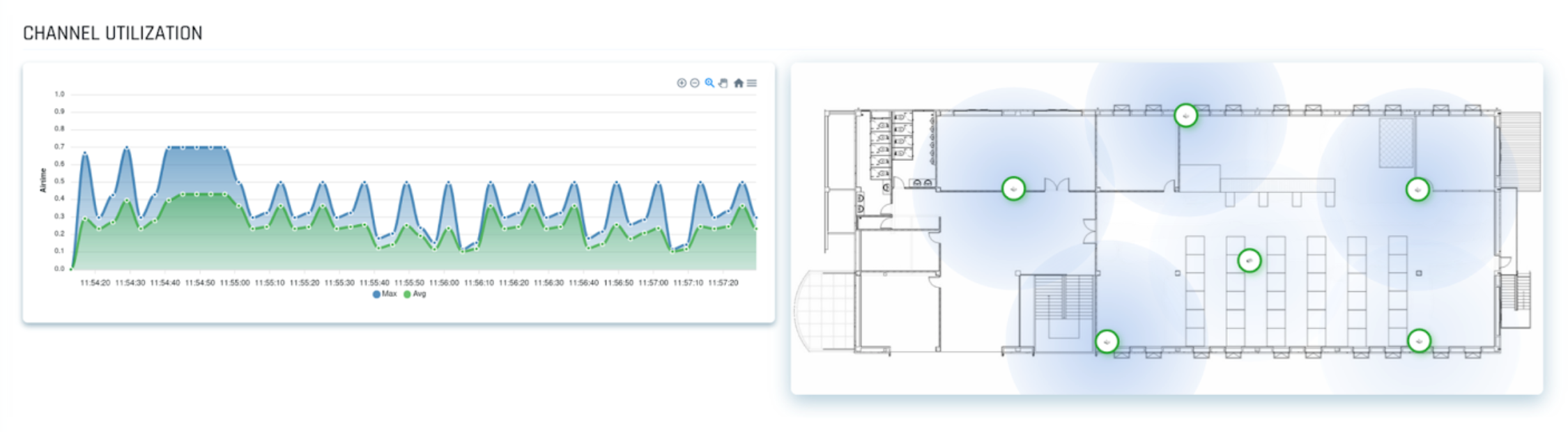The height and width of the screenshot is (432, 1568).
Task: Select the access point in the upper-right room
Action: coord(1417,190)
